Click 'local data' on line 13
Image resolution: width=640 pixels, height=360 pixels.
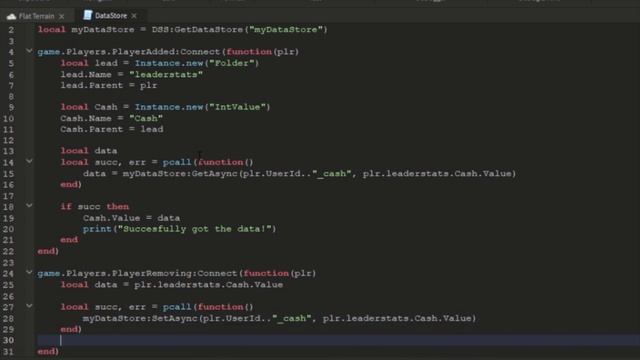click(89, 151)
